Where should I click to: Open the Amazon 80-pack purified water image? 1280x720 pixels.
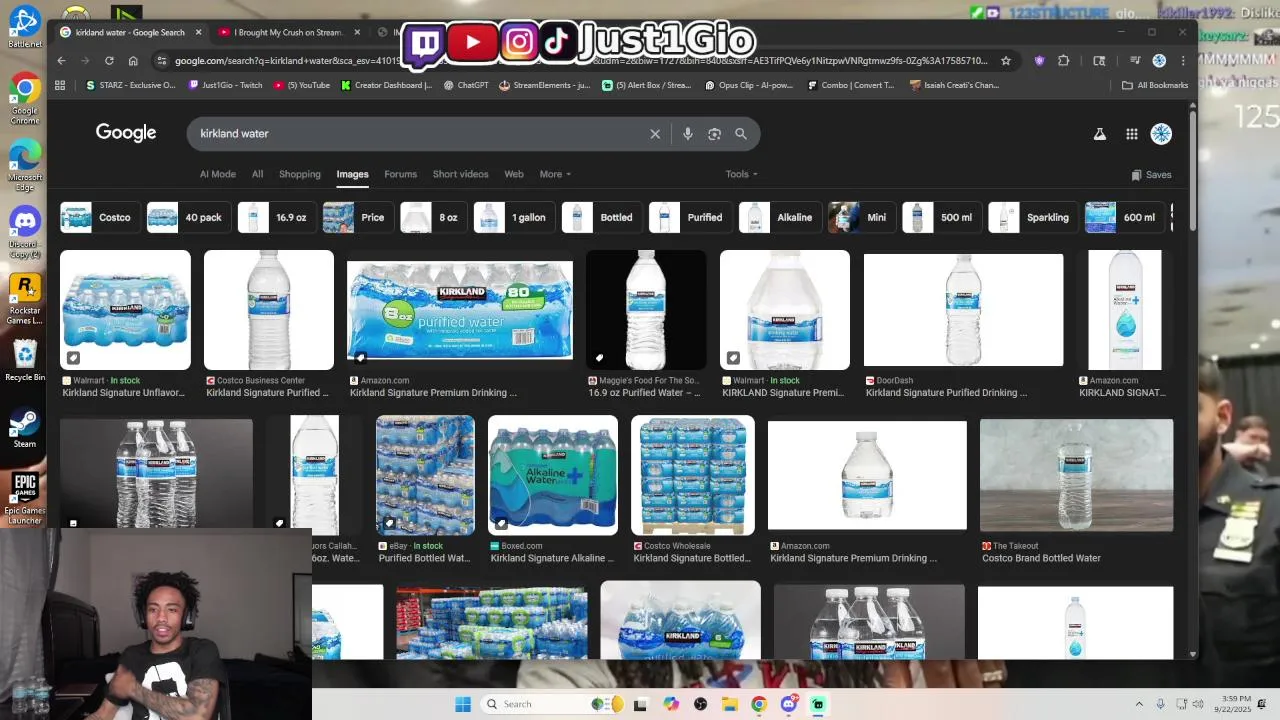460,310
